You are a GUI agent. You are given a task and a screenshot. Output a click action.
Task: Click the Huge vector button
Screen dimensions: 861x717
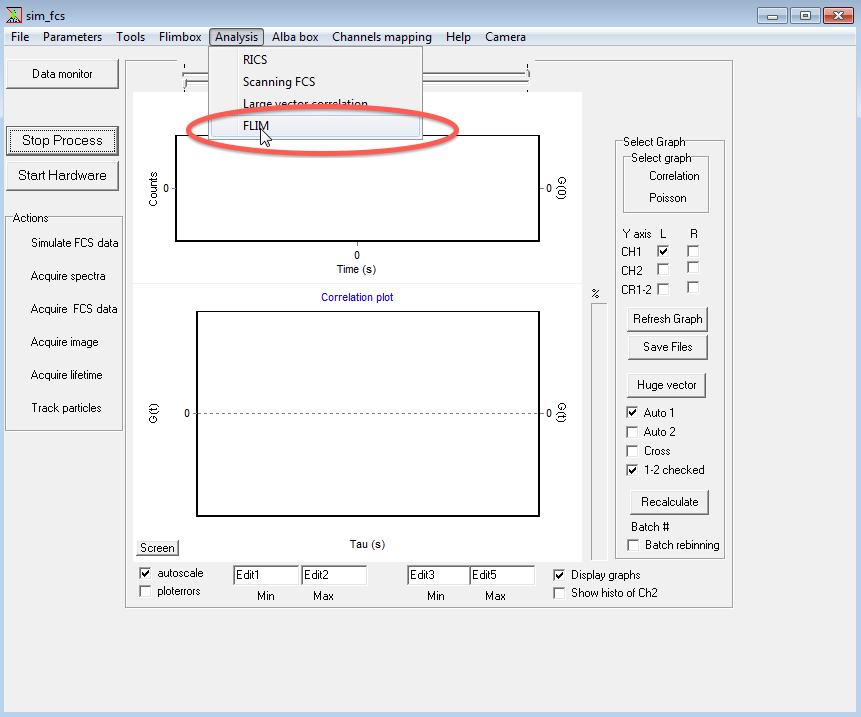coord(666,385)
